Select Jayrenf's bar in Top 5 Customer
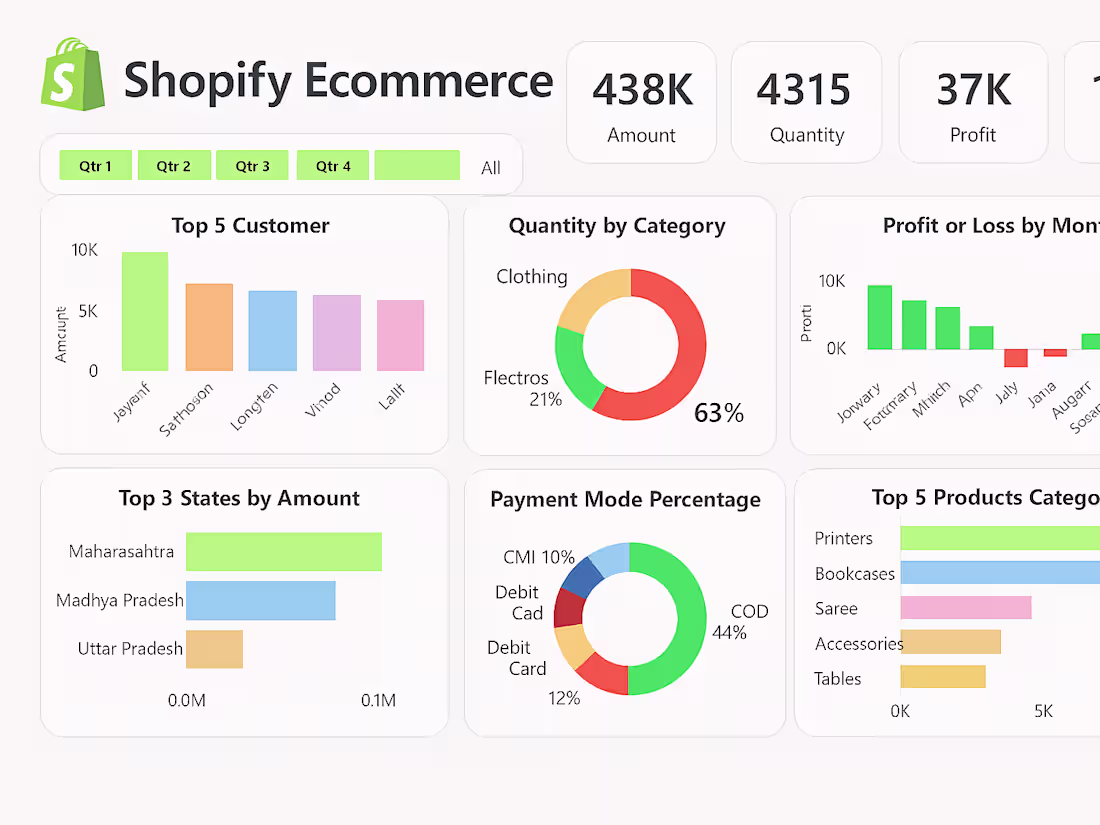1100x825 pixels. click(x=144, y=310)
